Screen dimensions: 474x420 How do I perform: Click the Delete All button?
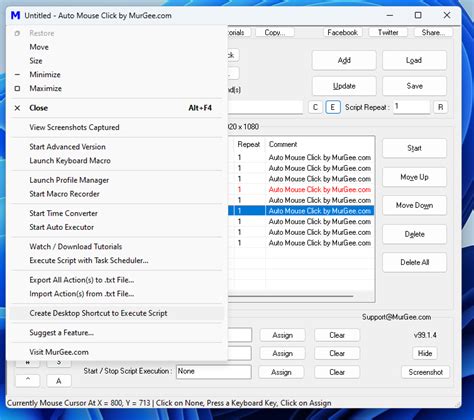(414, 262)
